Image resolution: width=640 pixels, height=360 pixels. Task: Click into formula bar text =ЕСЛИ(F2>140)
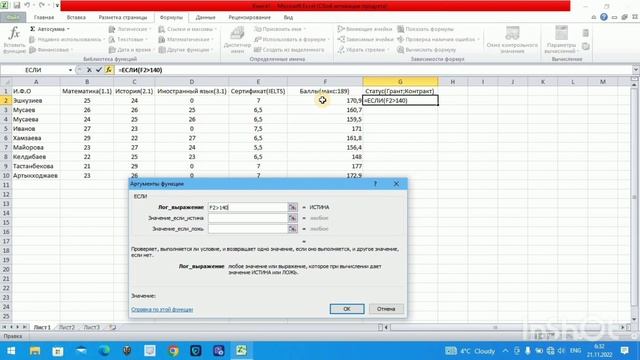(140, 70)
